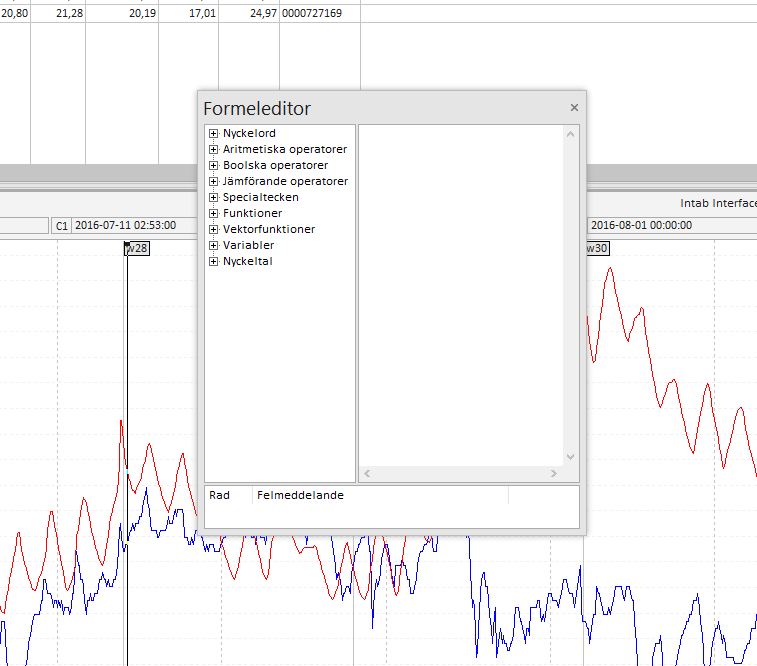This screenshot has height=666, width=757.
Task: Select the Funktioner tree label
Action: coord(252,213)
